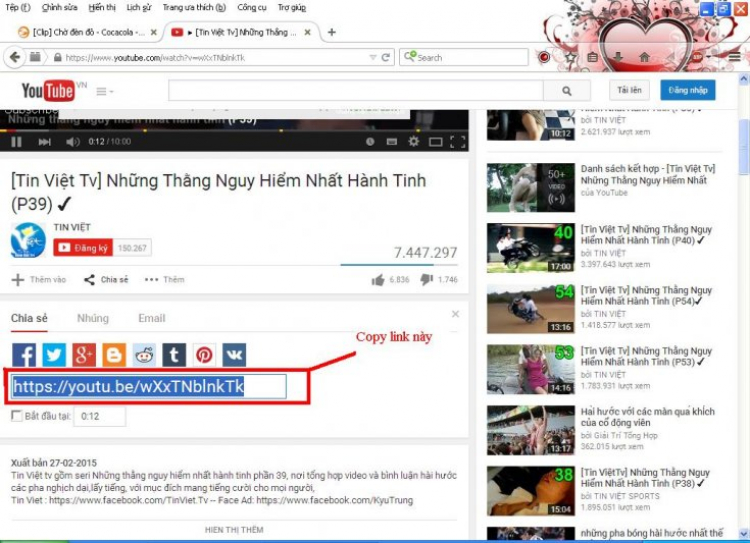Toggle captions in the player

click(x=392, y=142)
